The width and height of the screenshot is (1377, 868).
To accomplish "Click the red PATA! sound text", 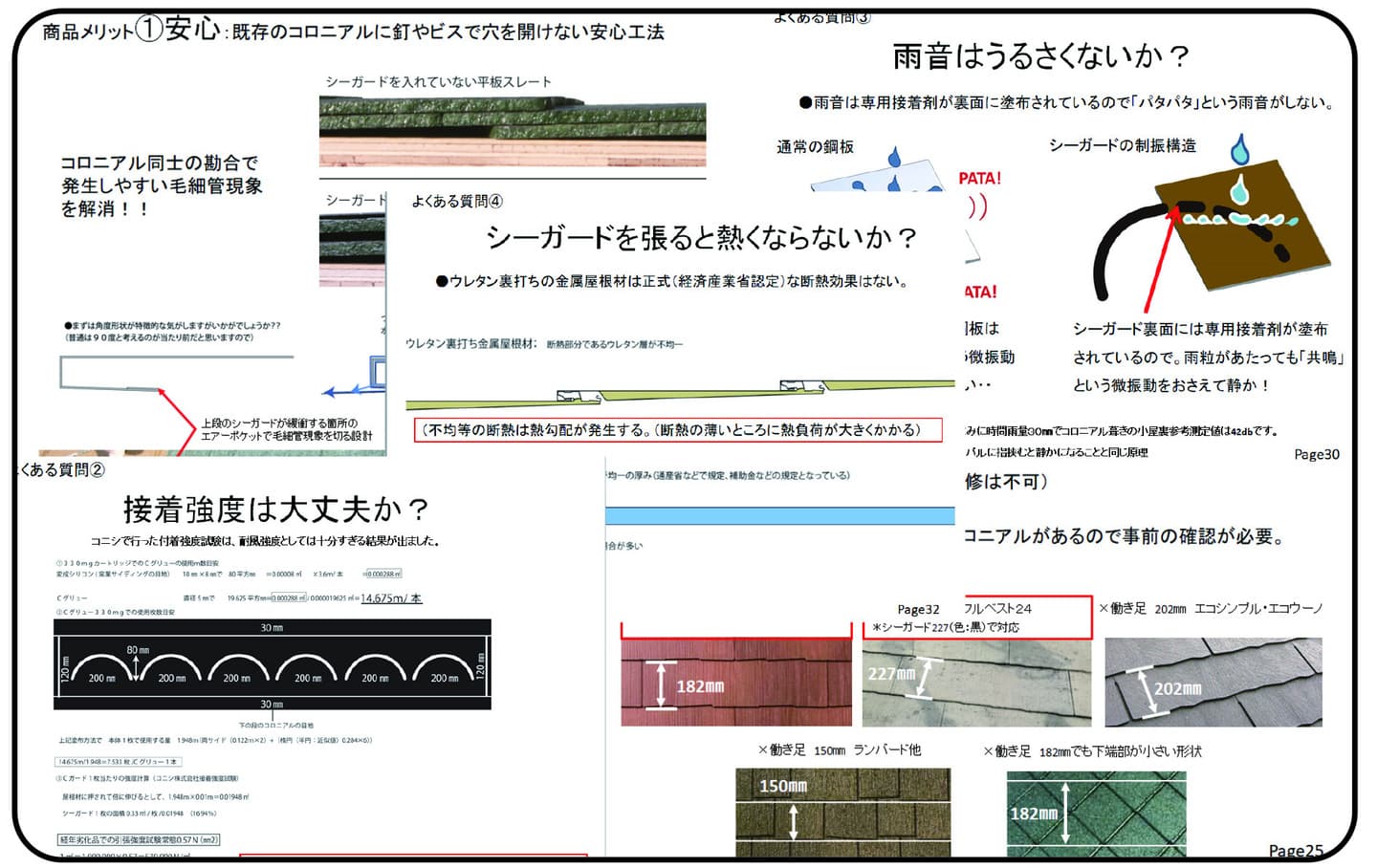I will coord(979,179).
